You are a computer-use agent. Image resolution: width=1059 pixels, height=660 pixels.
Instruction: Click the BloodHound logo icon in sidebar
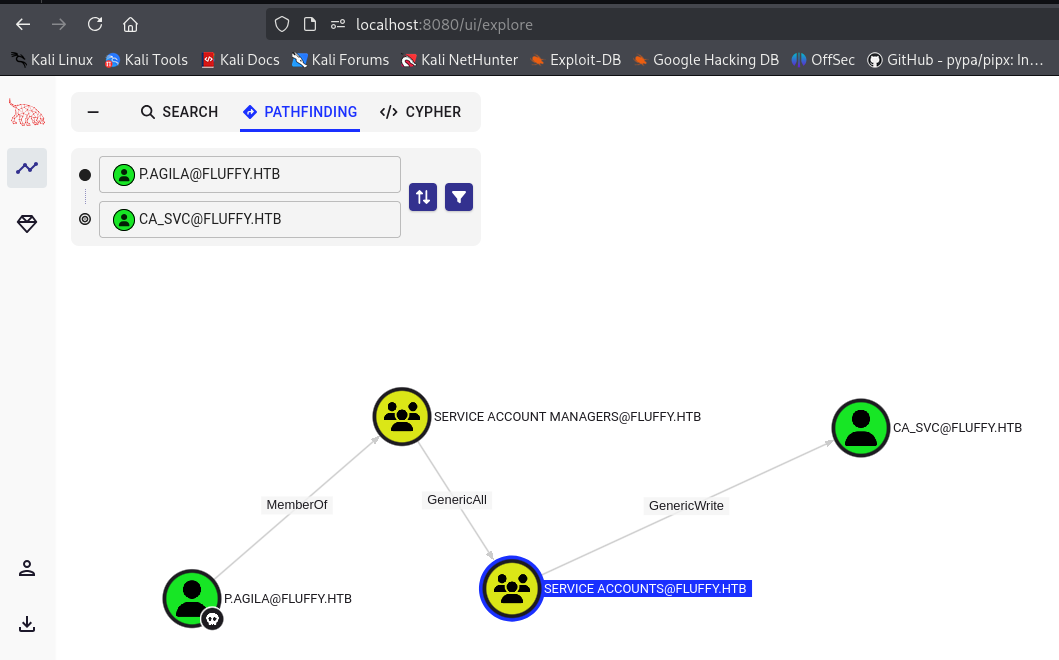click(27, 112)
